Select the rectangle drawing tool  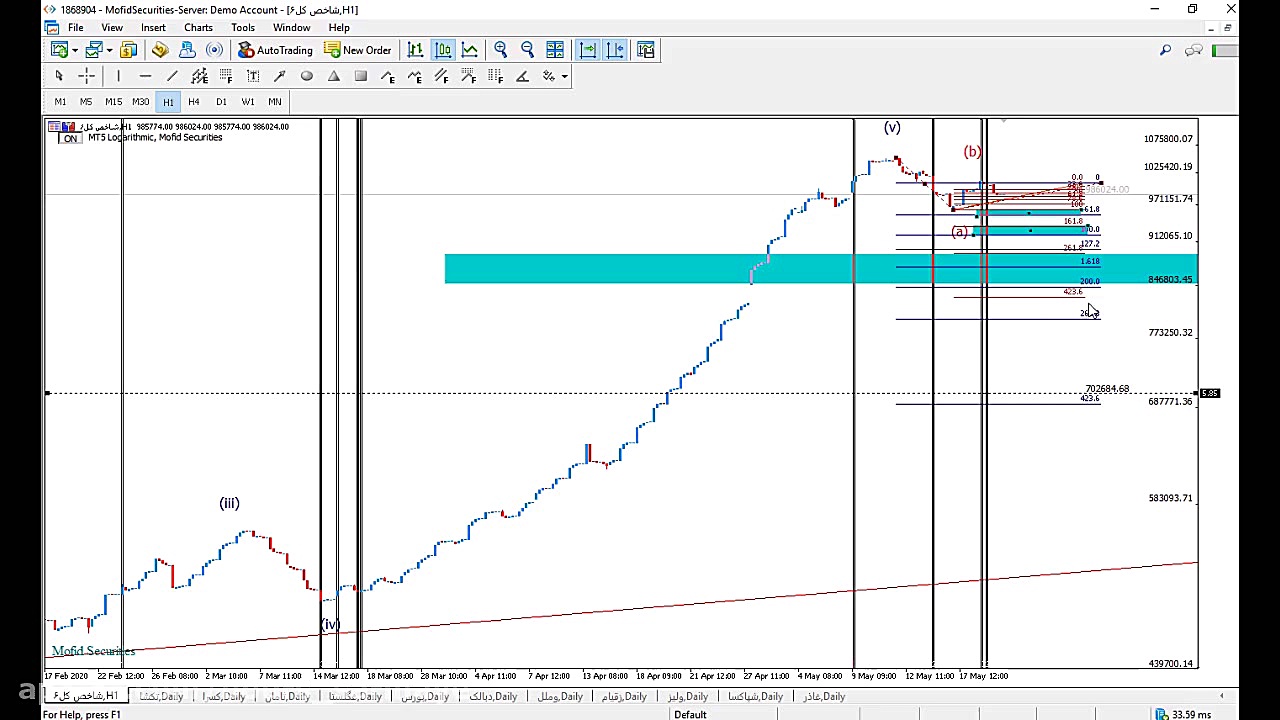pos(361,76)
